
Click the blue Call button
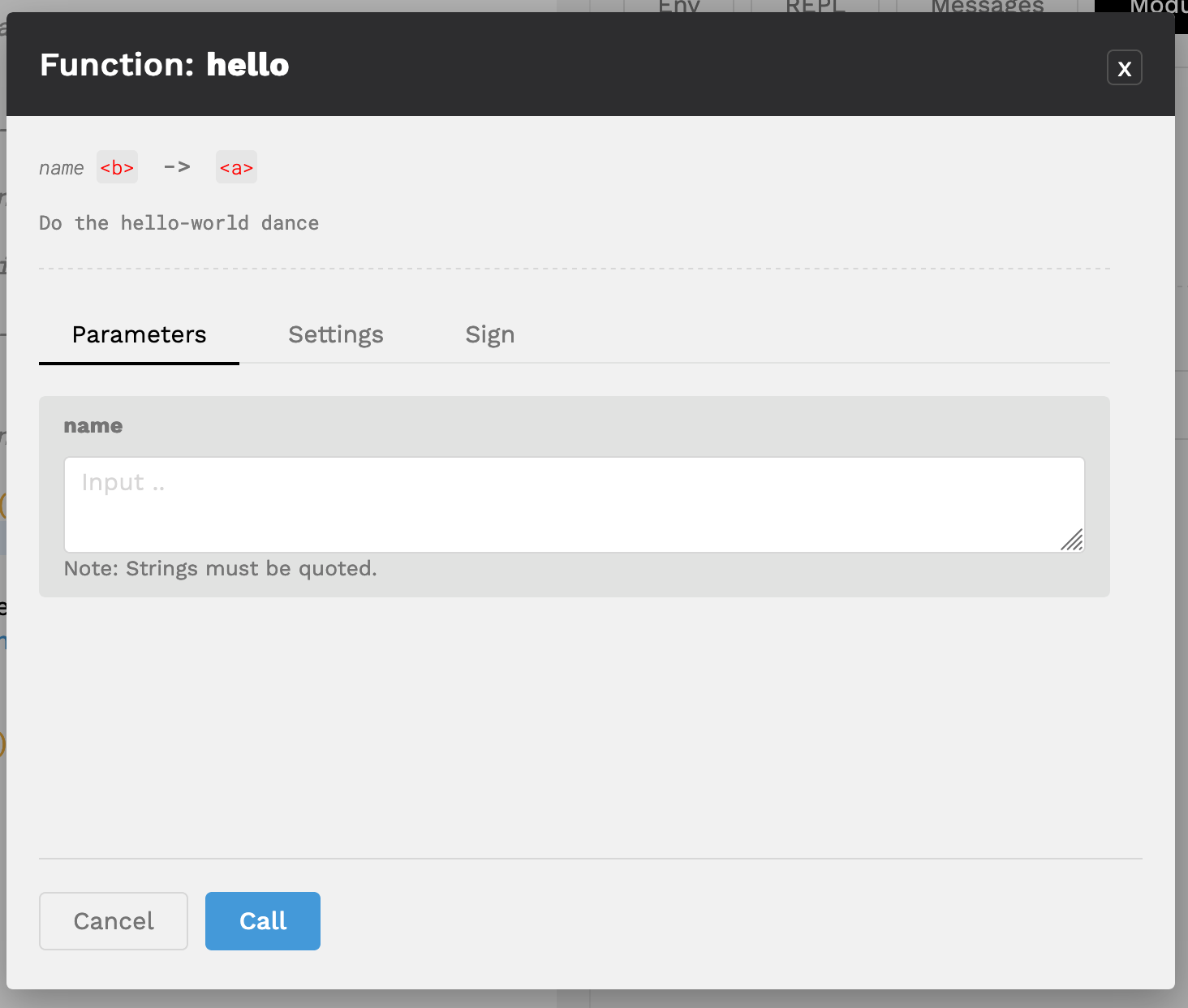pyautogui.click(x=263, y=921)
